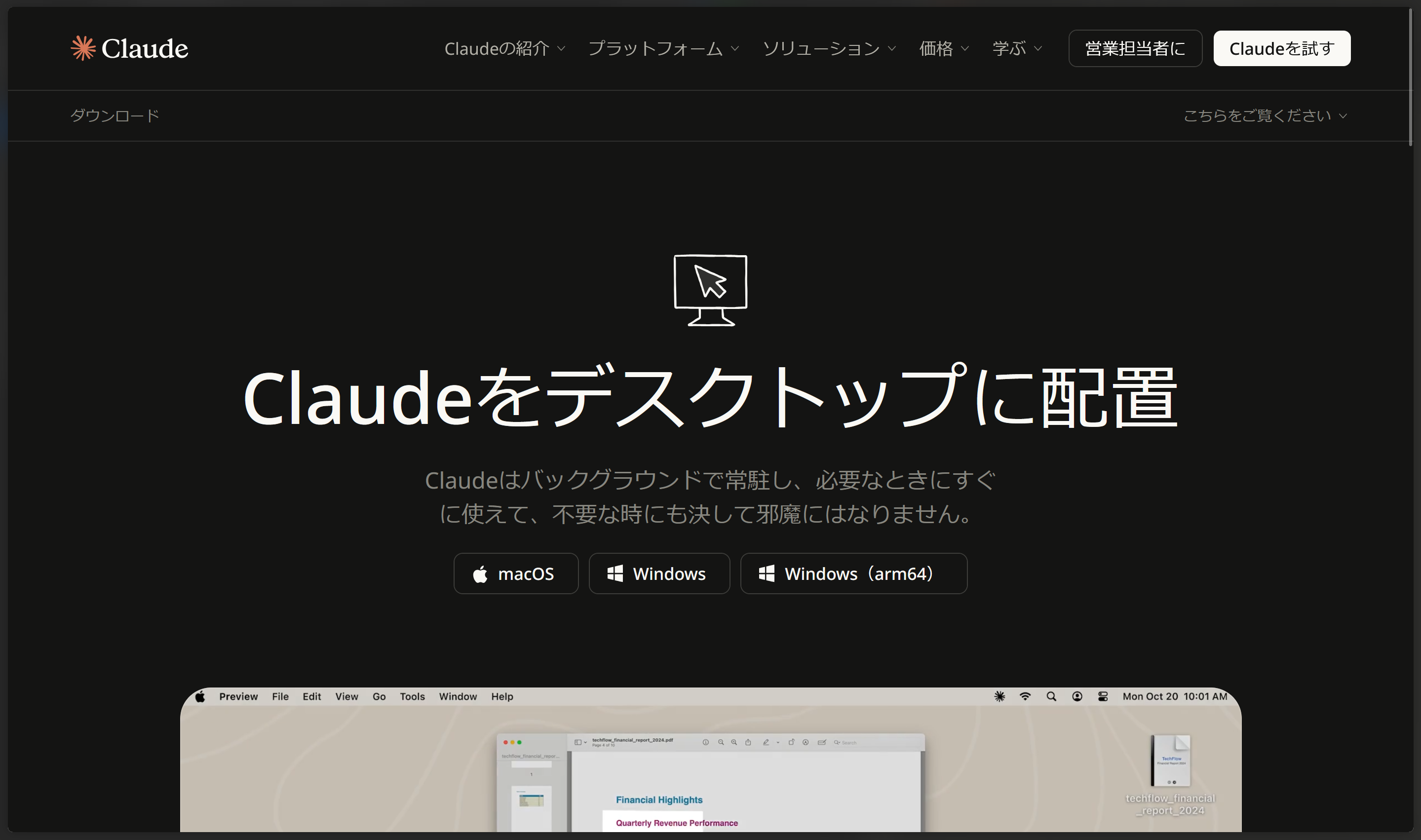This screenshot has height=840, width=1421.
Task: Open the プラットフォーム dropdown menu
Action: (663, 49)
